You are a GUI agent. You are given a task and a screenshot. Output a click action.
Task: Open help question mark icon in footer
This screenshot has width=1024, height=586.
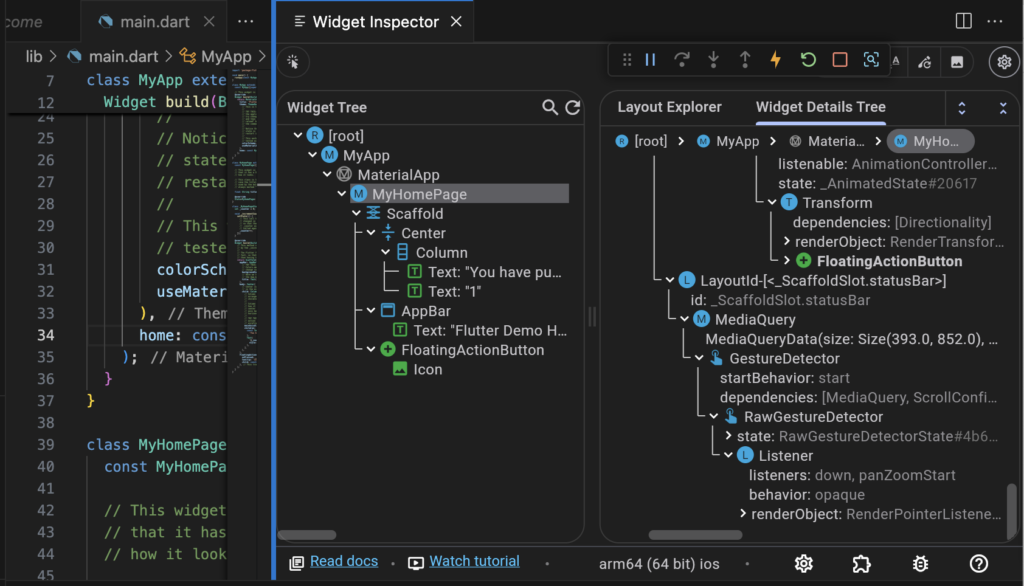point(979,563)
